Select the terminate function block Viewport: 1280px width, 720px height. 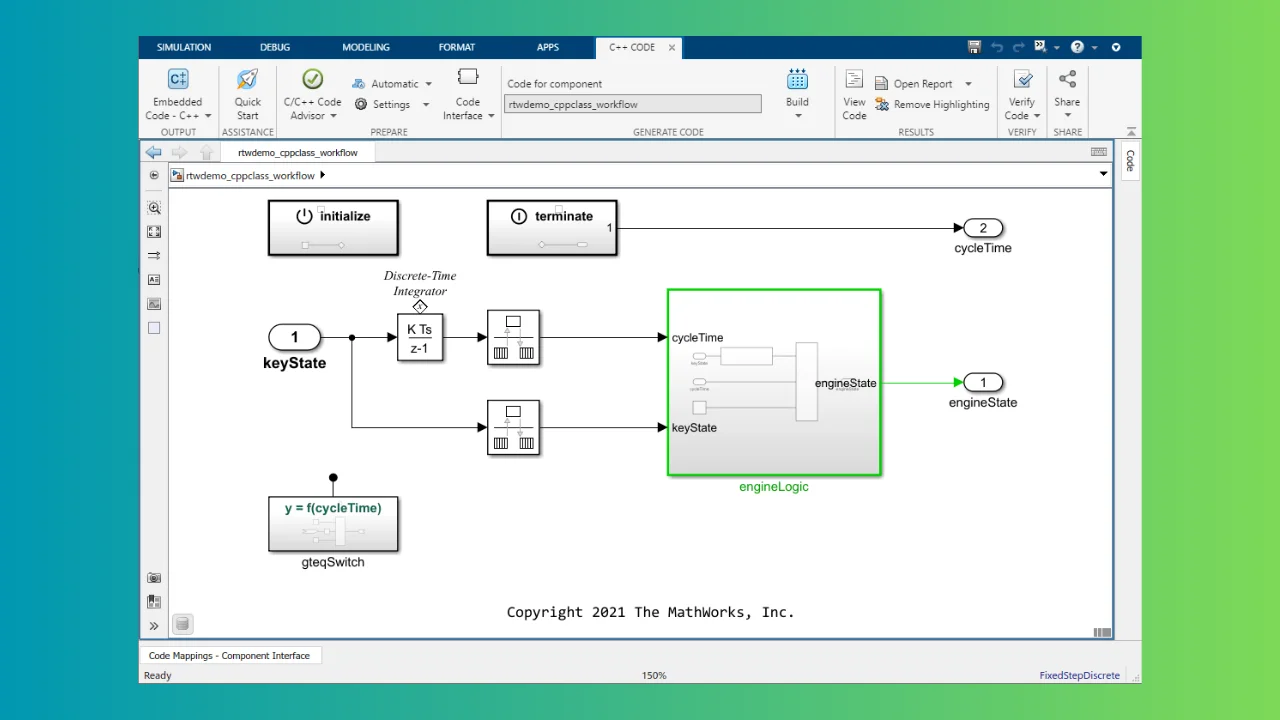(x=552, y=227)
